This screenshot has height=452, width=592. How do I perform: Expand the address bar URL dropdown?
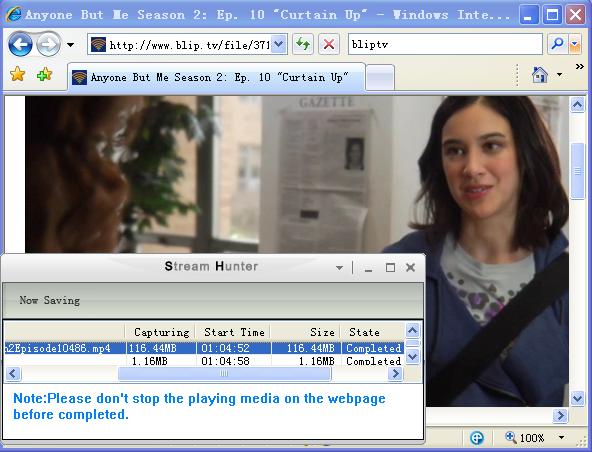pyautogui.click(x=279, y=45)
